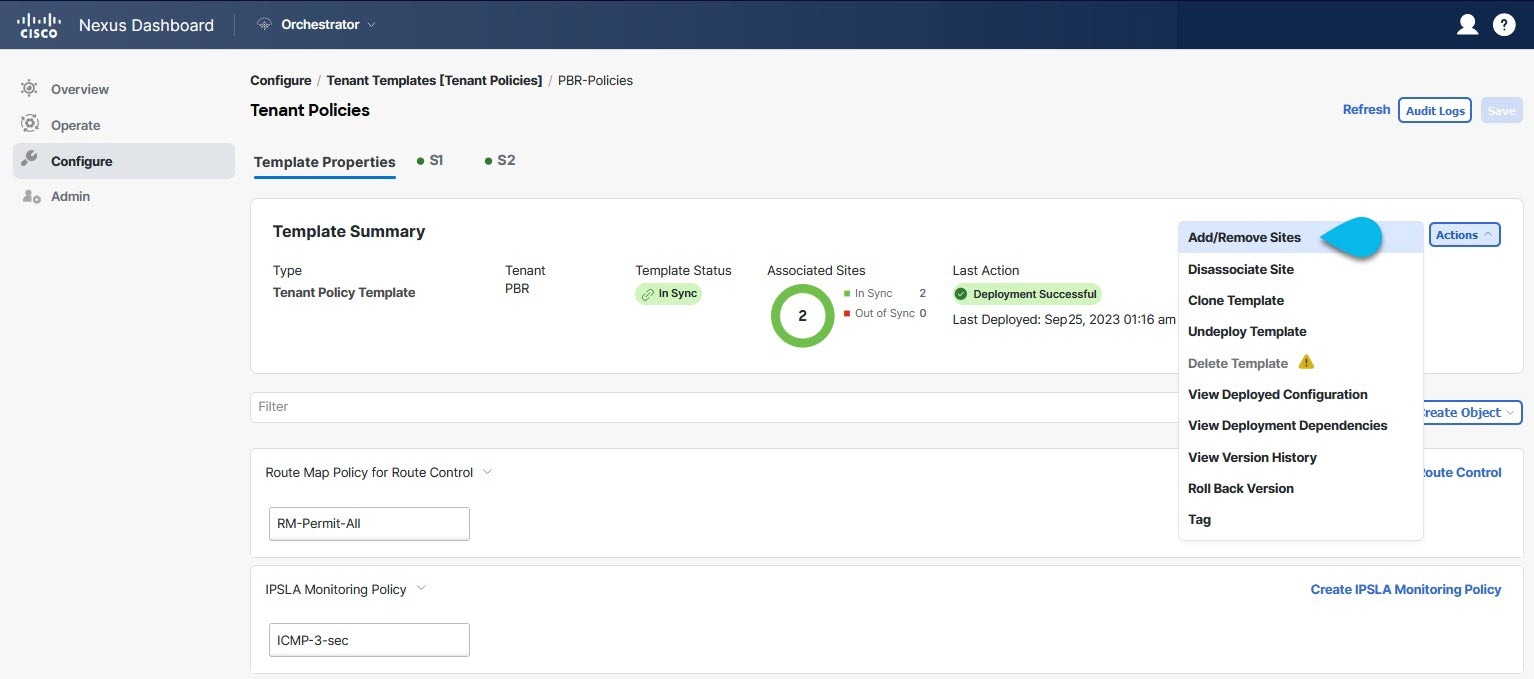Viewport: 1534px width, 679px height.
Task: Click the Overview sidebar icon
Action: pyautogui.click(x=29, y=89)
